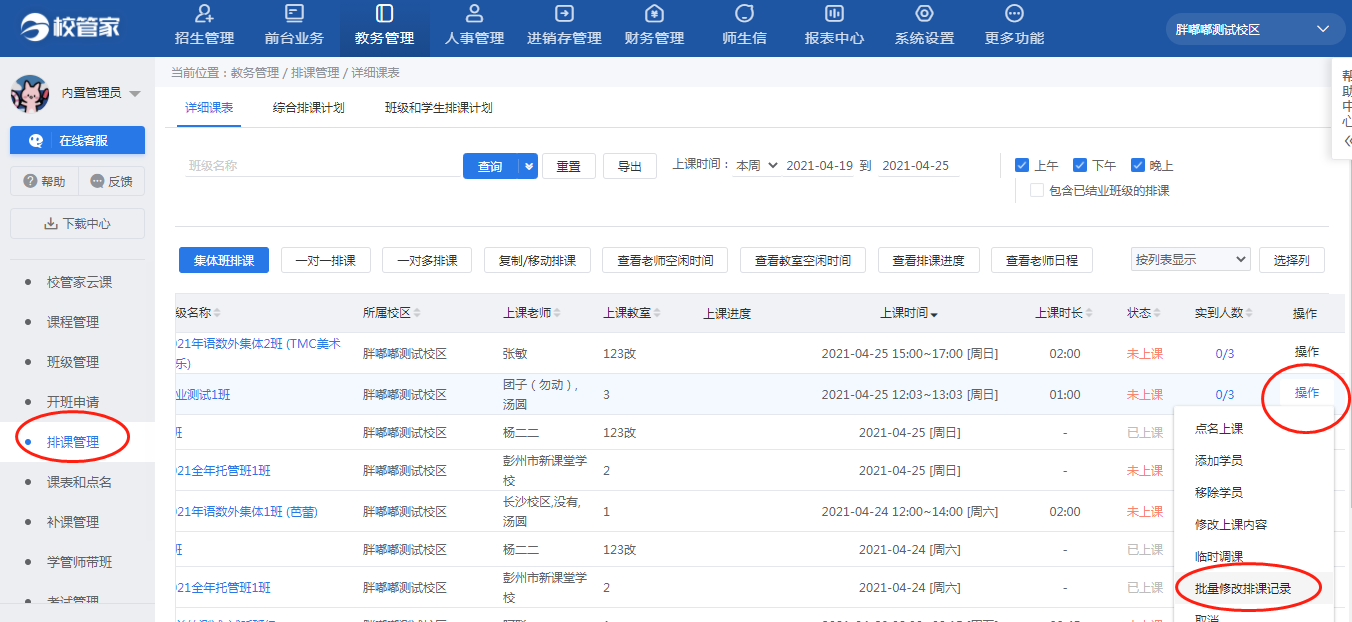The width and height of the screenshot is (1352, 622).
Task: Click the 查看排课进度 button
Action: [x=928, y=260]
